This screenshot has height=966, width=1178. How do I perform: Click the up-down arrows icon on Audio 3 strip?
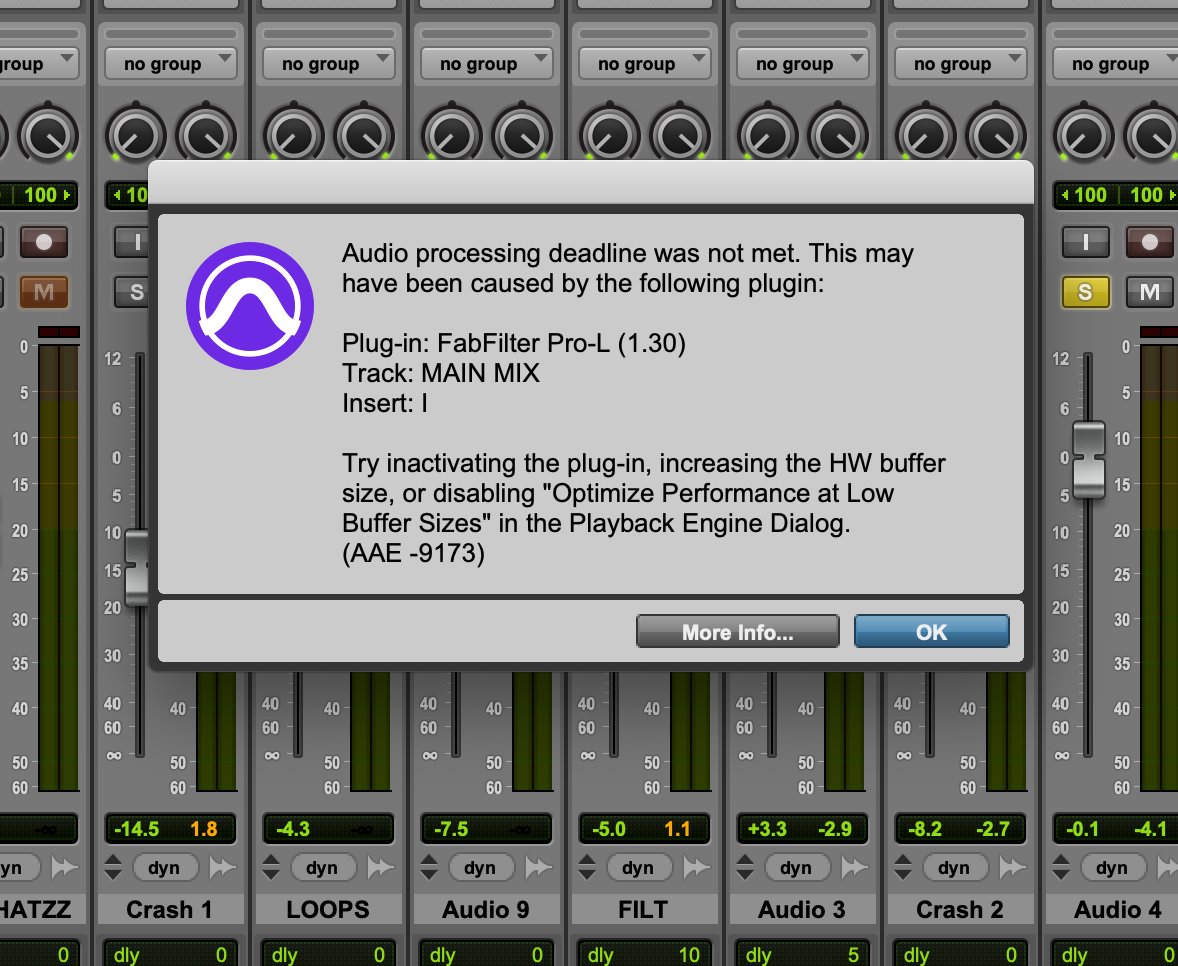click(x=745, y=868)
